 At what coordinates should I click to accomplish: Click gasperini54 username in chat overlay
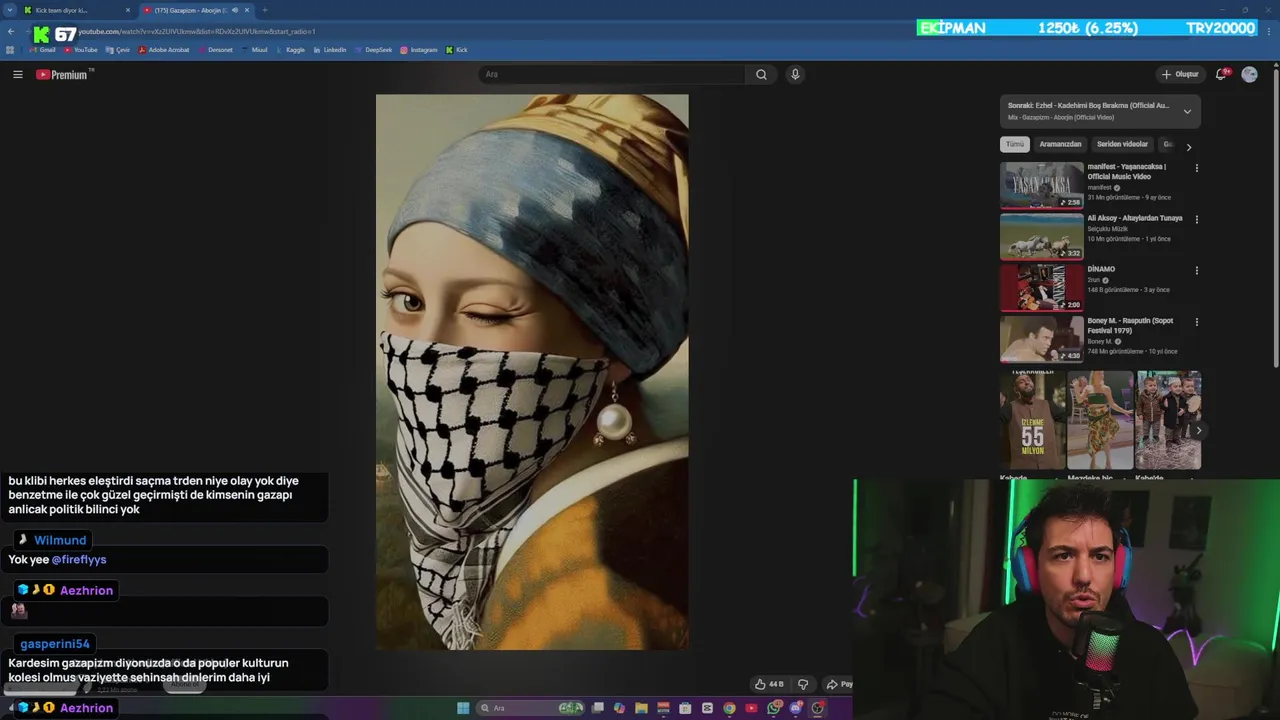55,644
